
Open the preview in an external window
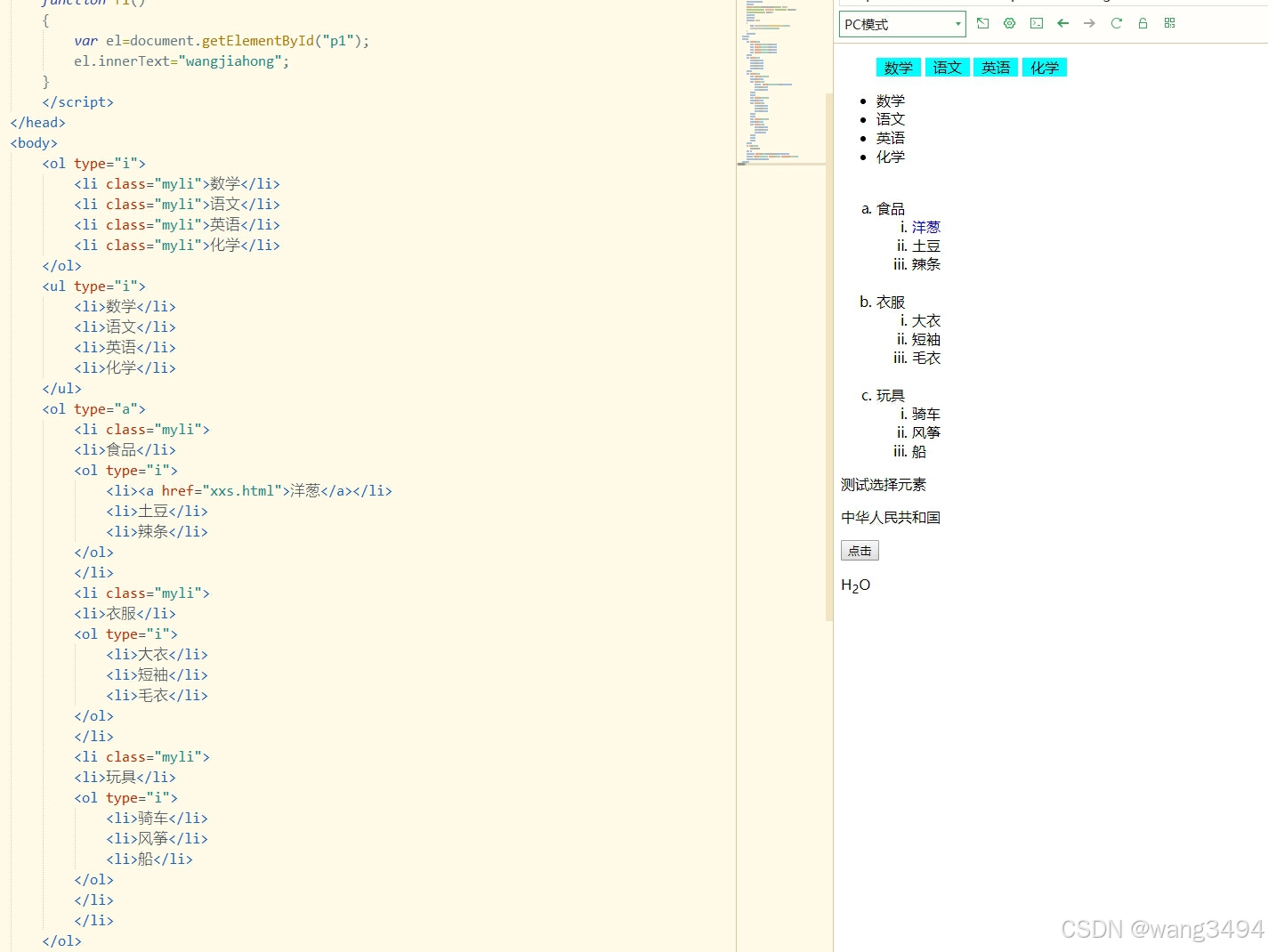tap(982, 23)
